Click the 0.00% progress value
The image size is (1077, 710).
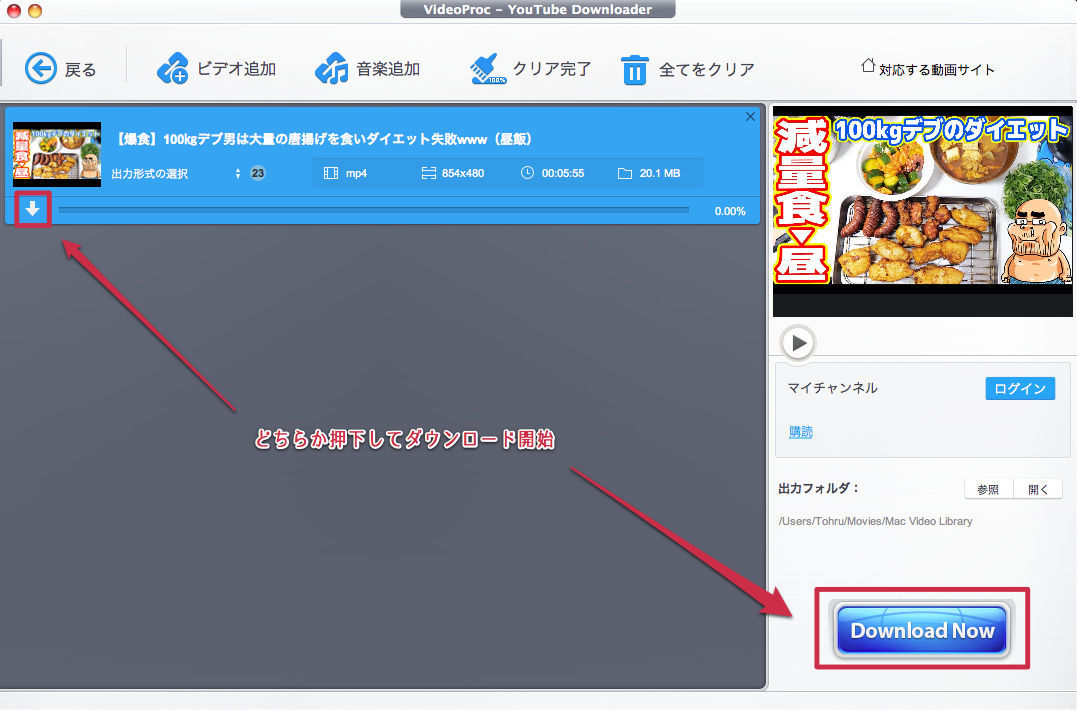pyautogui.click(x=730, y=211)
